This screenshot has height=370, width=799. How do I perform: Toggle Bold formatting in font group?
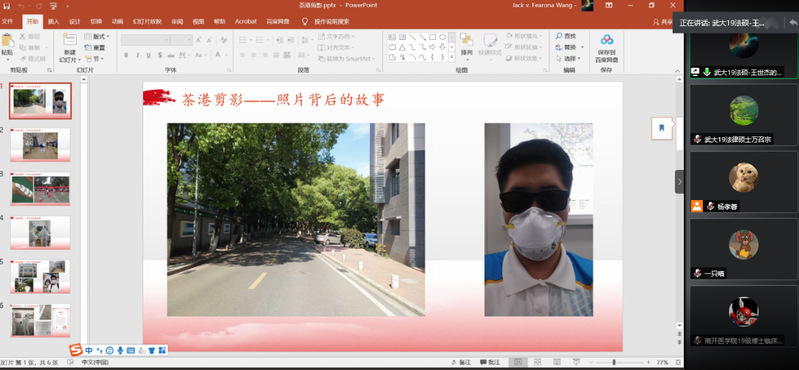[x=126, y=55]
